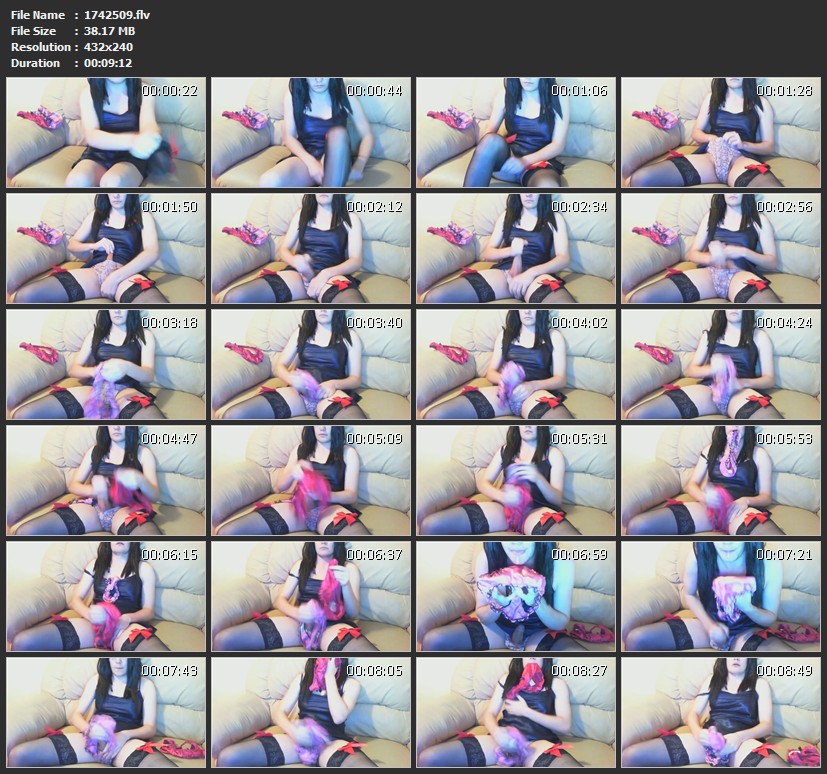Select the frame marked 00:03:18
This screenshot has height=774, width=827.
pyautogui.click(x=106, y=364)
